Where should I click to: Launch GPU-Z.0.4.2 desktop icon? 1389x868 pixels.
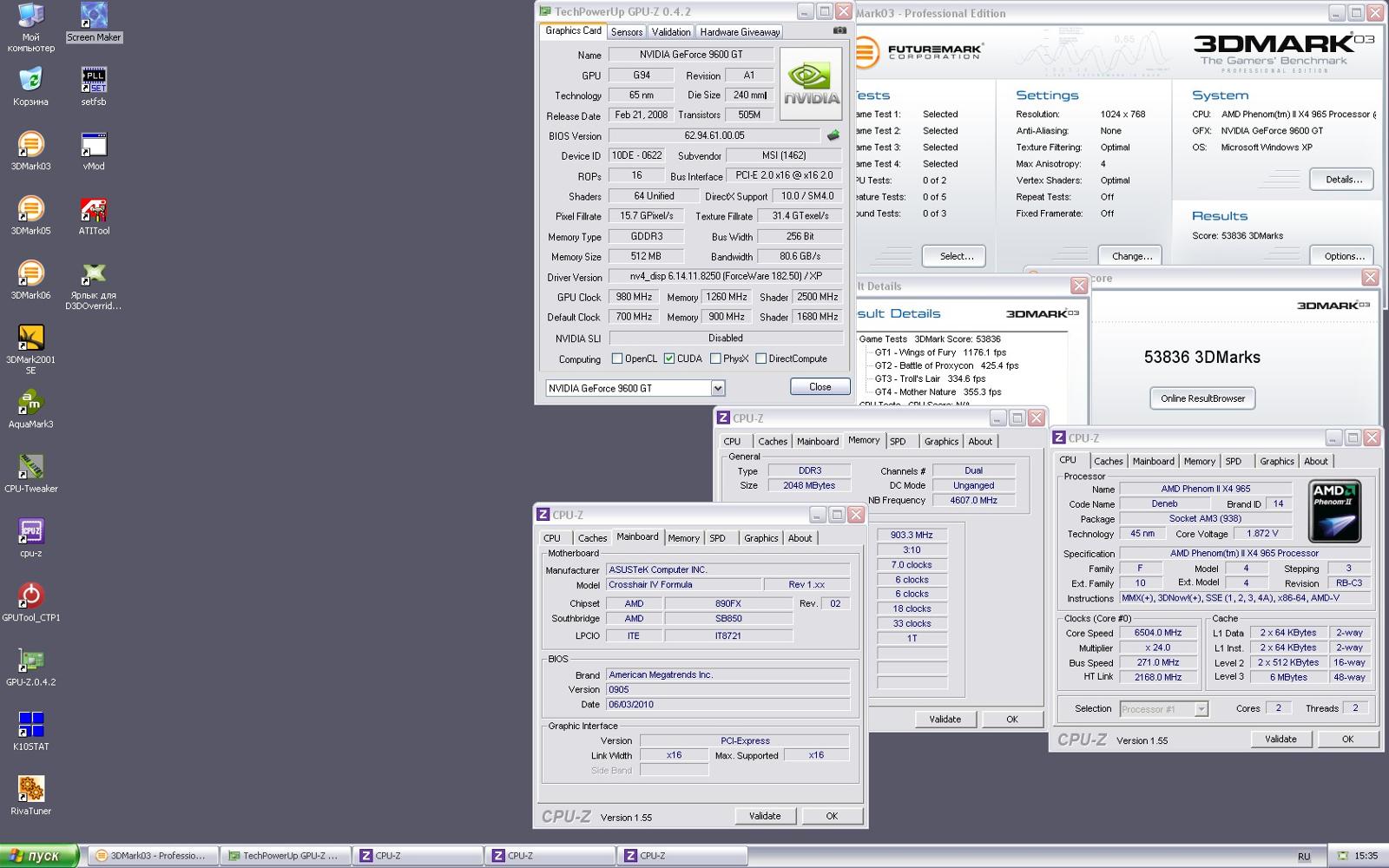pos(31,666)
